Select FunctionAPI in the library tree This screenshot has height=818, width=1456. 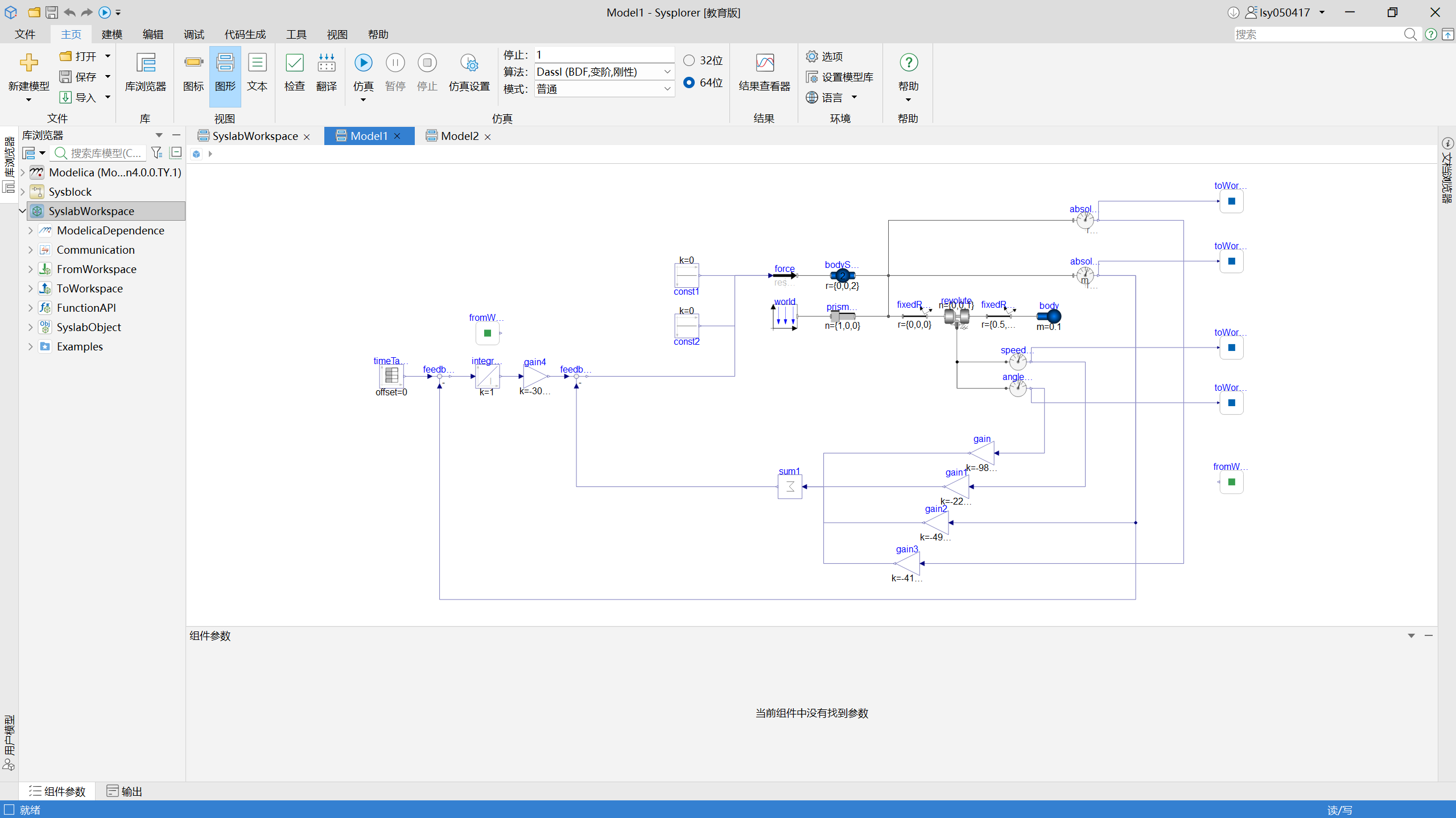(86, 308)
